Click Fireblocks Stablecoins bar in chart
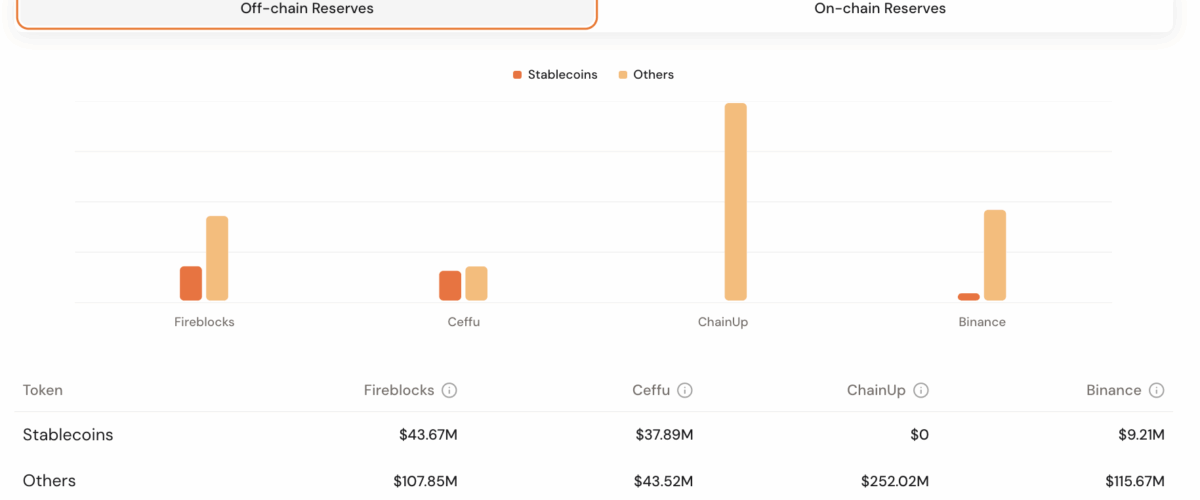 pyautogui.click(x=191, y=283)
